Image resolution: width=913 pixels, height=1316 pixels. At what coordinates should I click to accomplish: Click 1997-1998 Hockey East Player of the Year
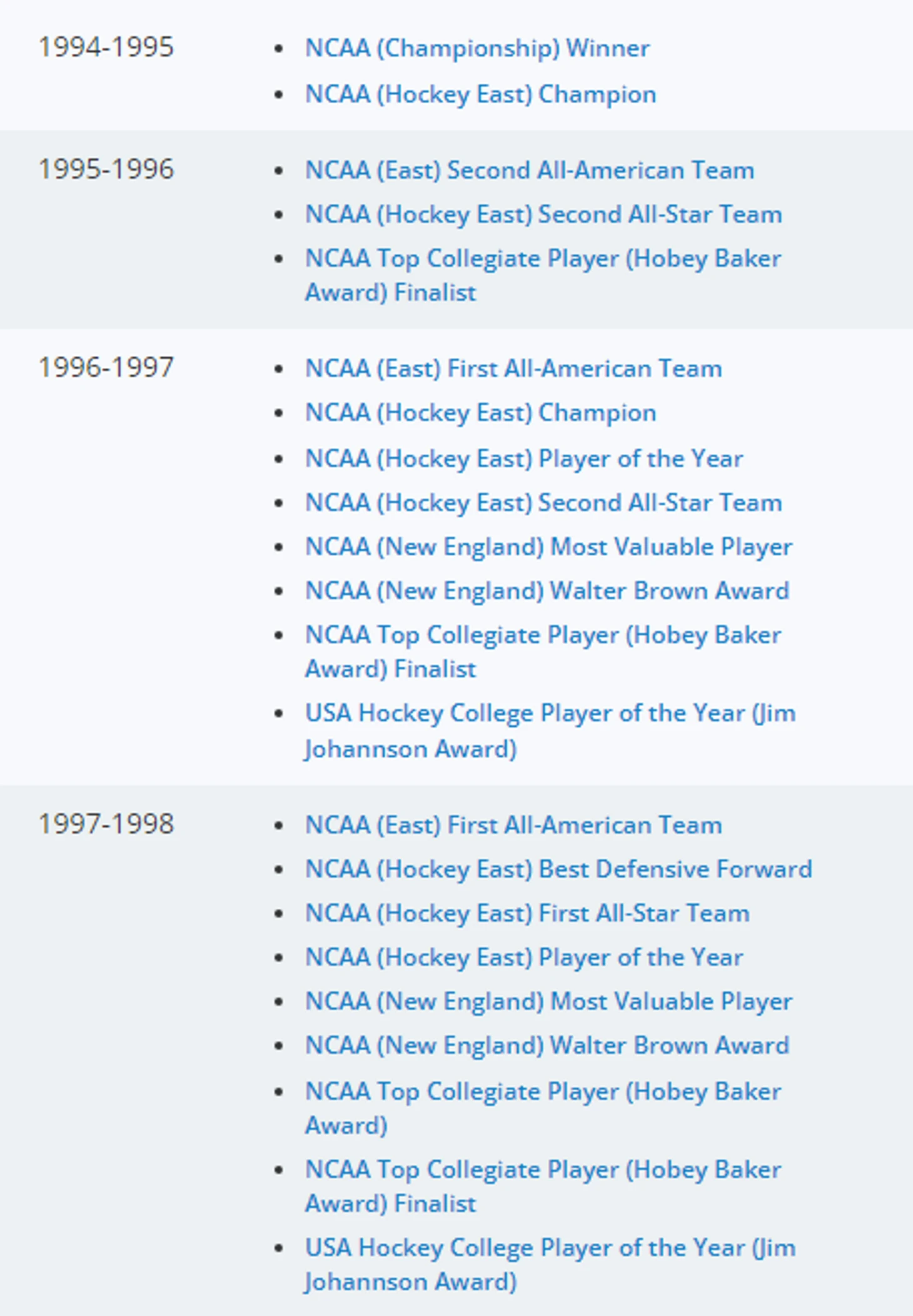tap(523, 958)
